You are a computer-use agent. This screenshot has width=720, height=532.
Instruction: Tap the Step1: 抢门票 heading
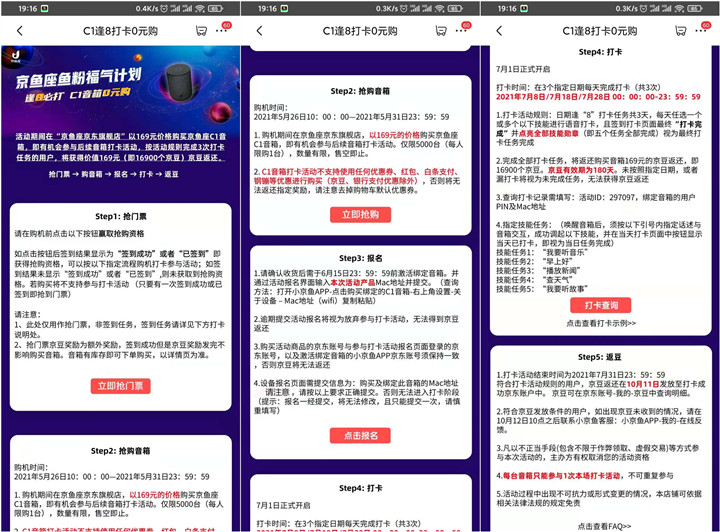pos(121,216)
